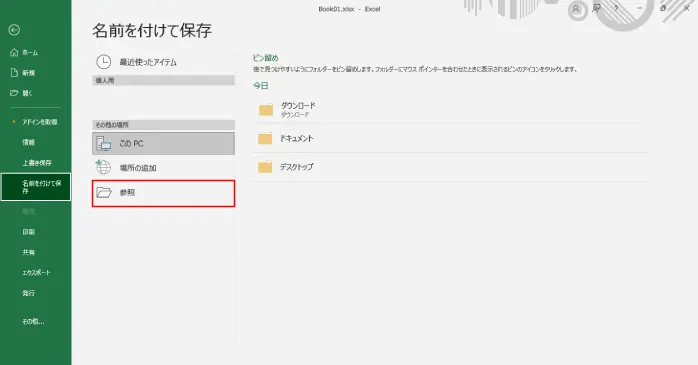Image resolution: width=698 pixels, height=365 pixels.
Task: Open the ダウンロード folder entry
Action: point(450,110)
